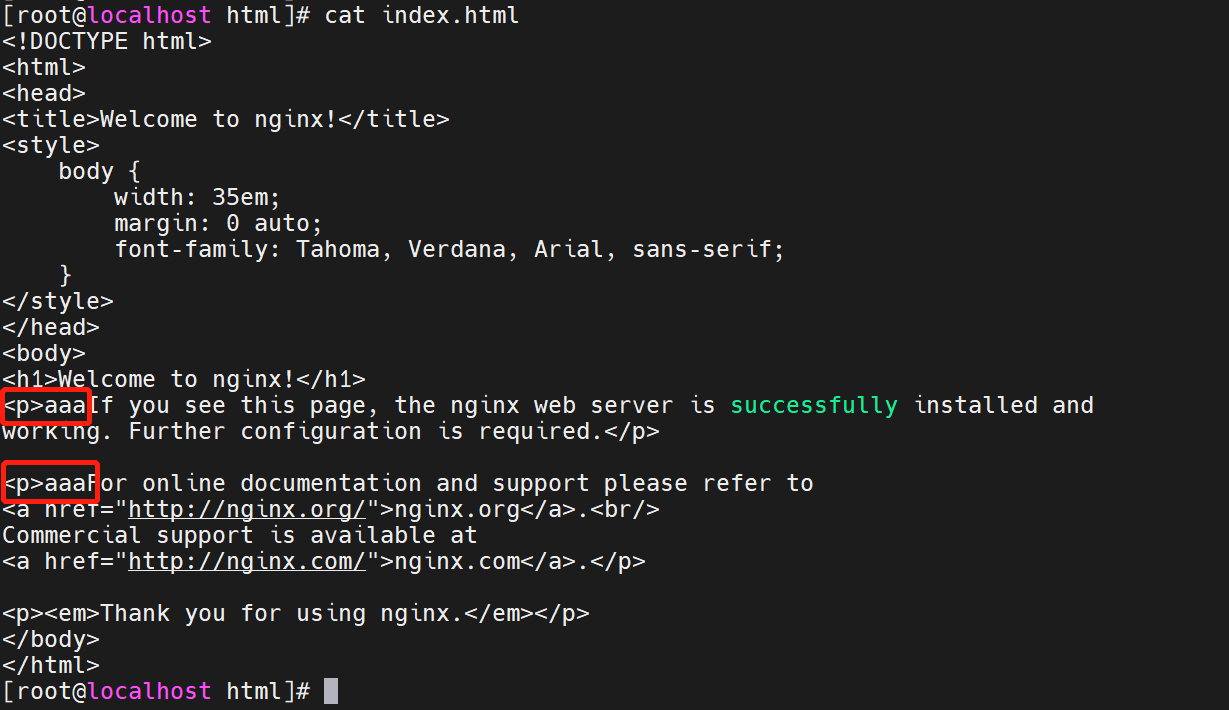Click the opening body tag
Screen dimensions: 1229x710
(44, 354)
